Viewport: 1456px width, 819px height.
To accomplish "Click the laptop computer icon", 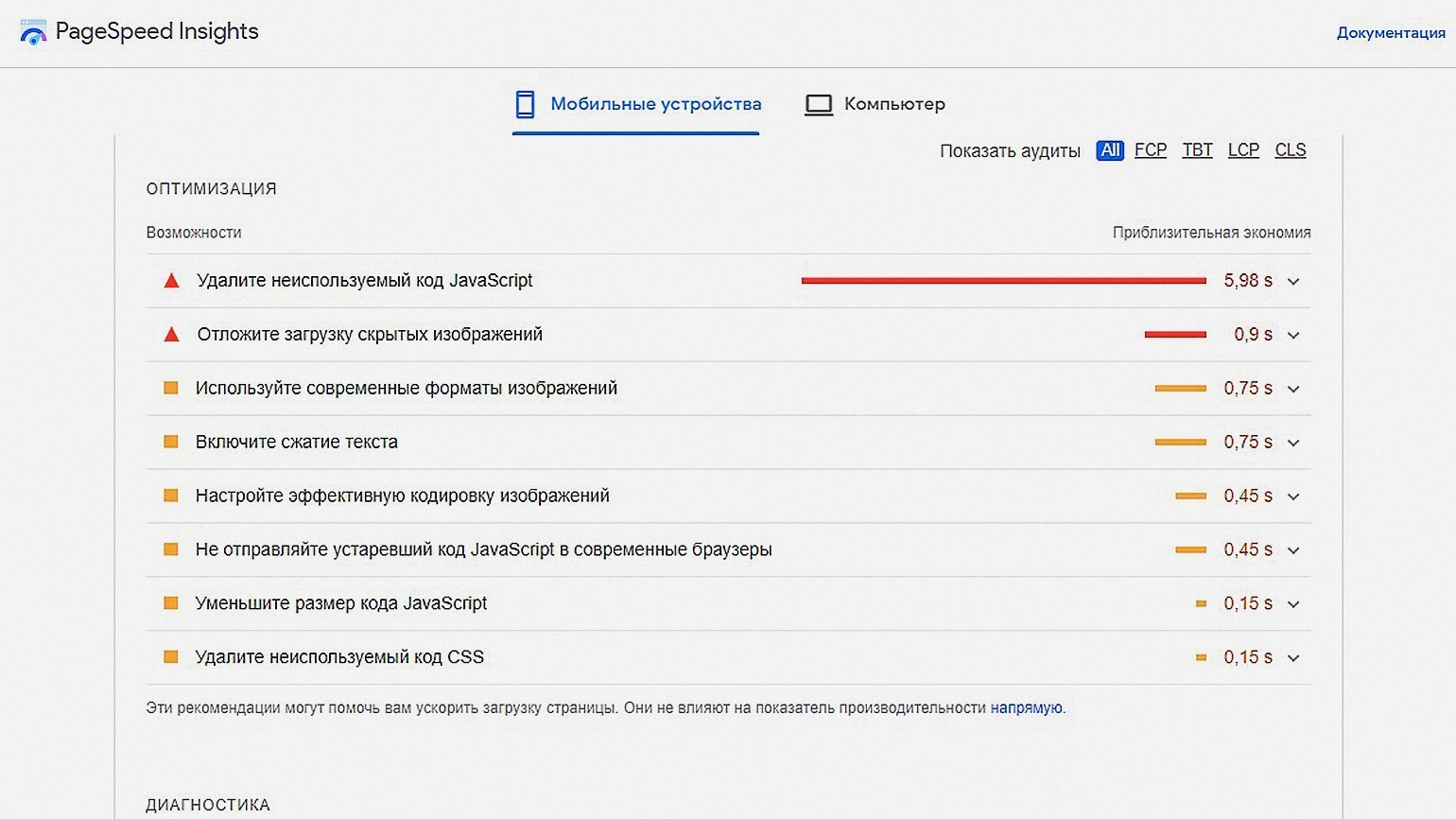I will (818, 104).
